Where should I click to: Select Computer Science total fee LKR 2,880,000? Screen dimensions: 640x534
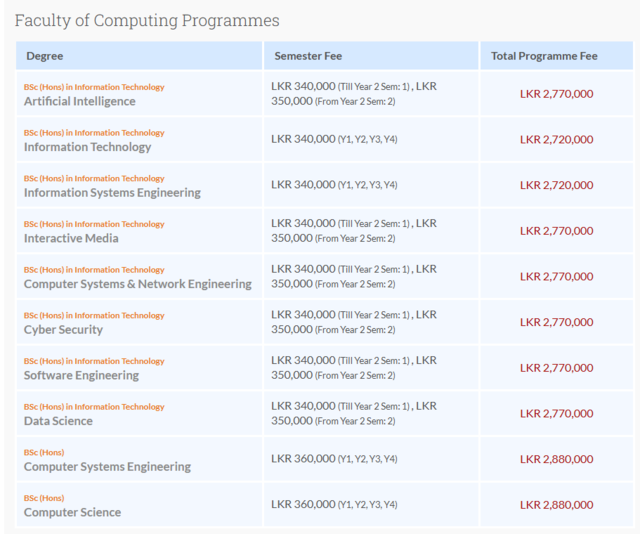(557, 505)
